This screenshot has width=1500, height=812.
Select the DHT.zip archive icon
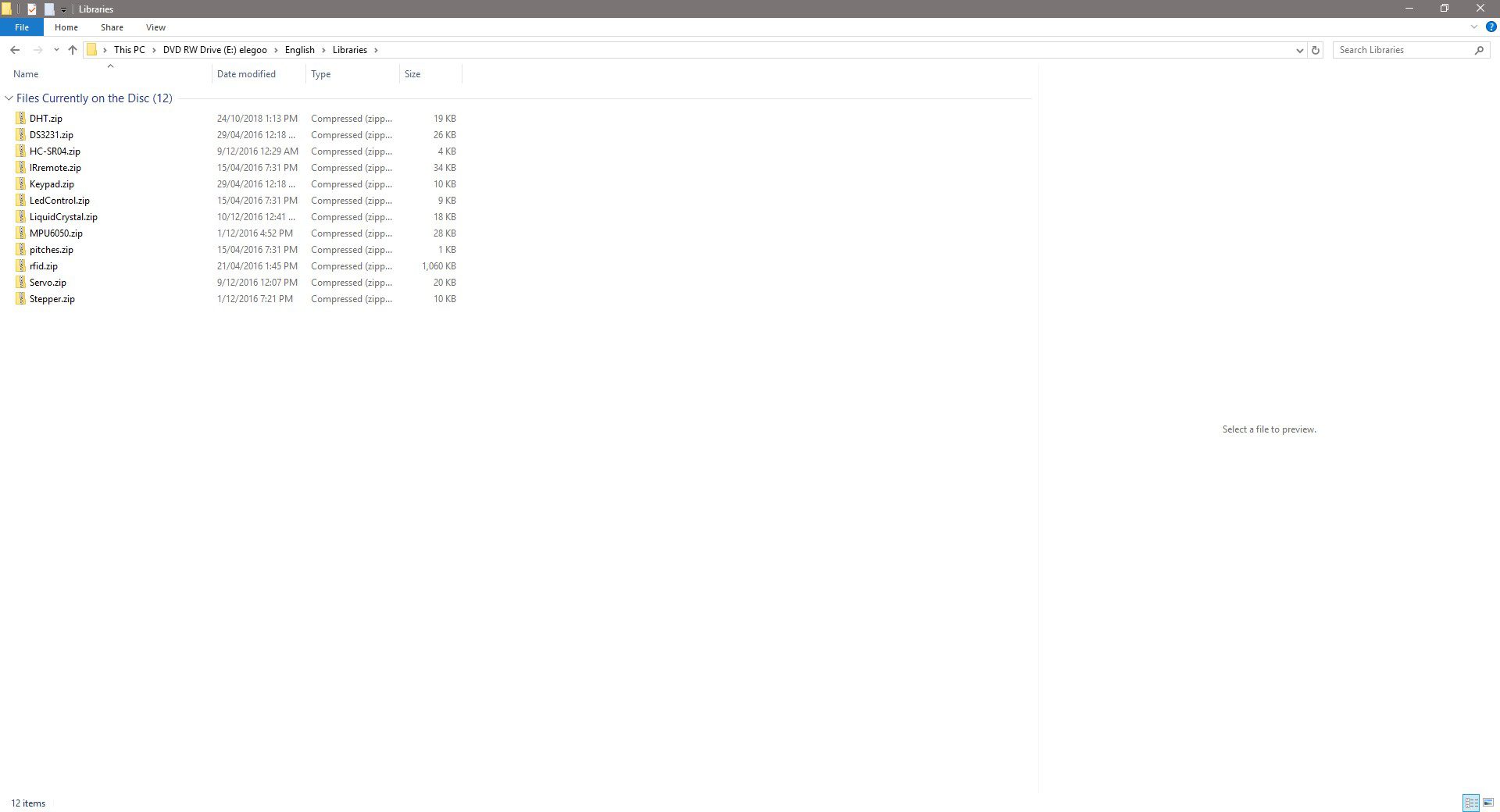(21, 119)
